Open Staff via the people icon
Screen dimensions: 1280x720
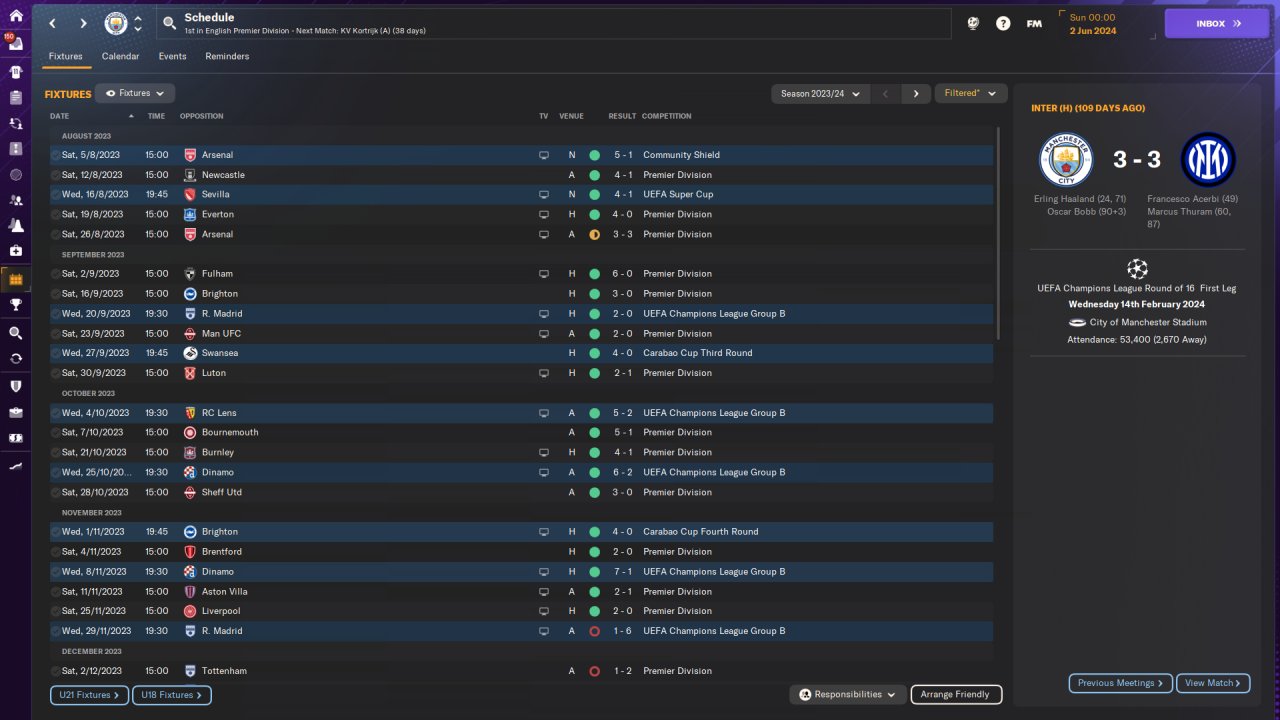click(15, 200)
